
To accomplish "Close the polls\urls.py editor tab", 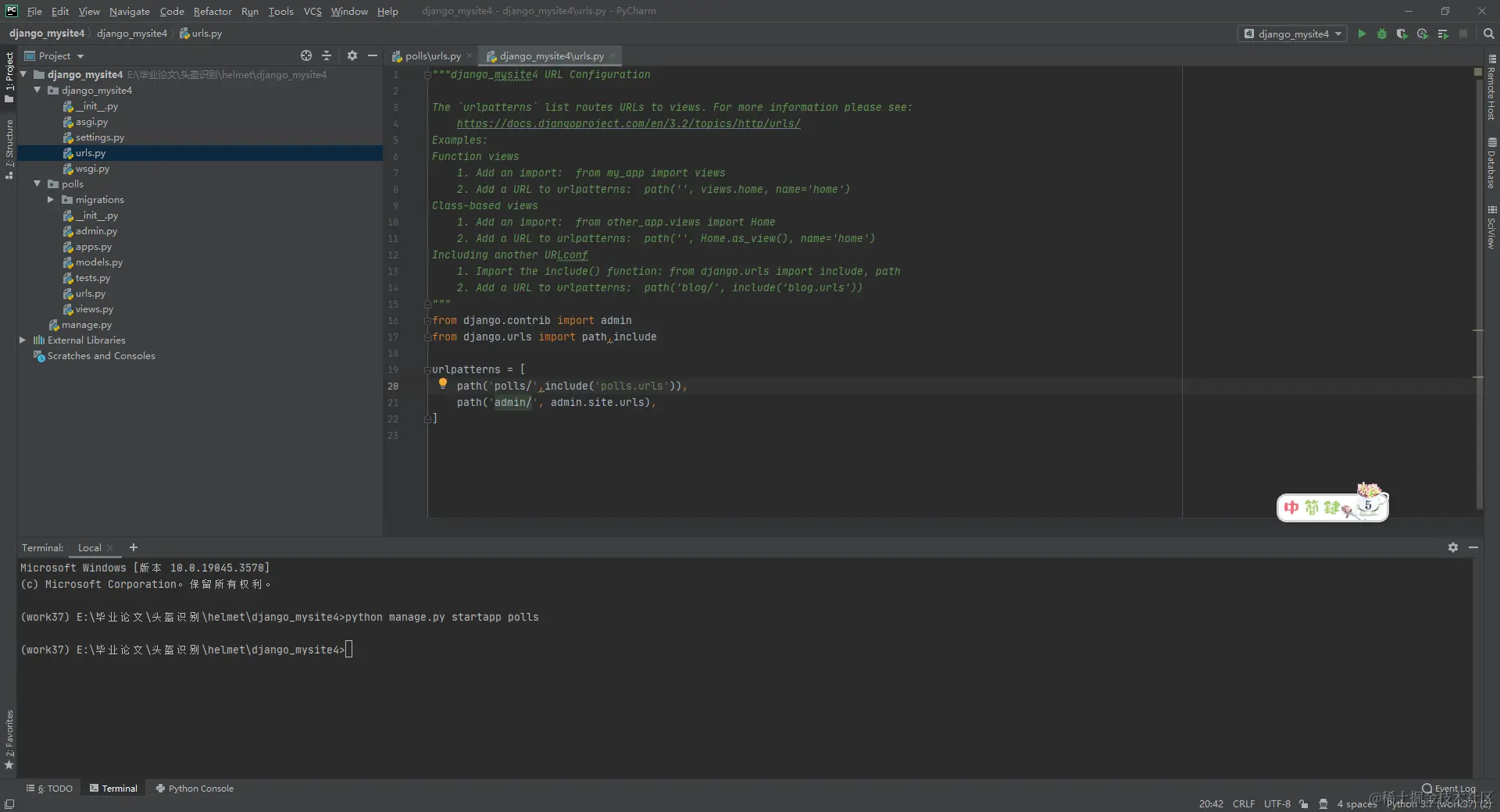I will point(470,55).
